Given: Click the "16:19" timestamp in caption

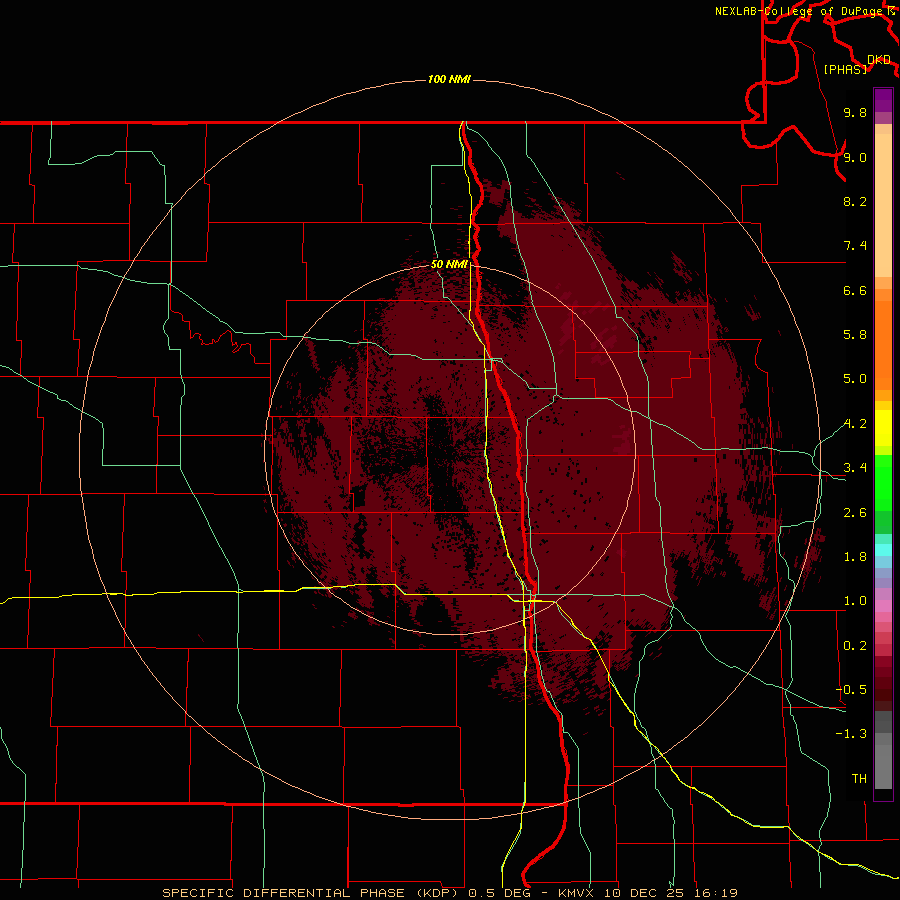Looking at the screenshot, I should pyautogui.click(x=716, y=893).
